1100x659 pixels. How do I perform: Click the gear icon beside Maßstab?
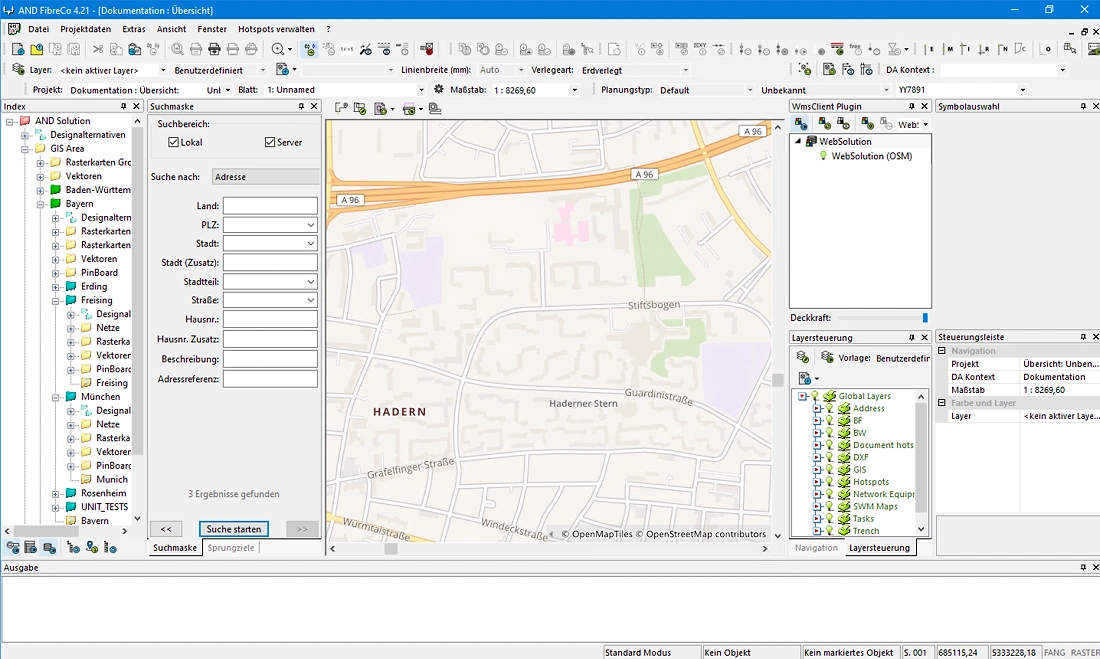click(x=438, y=89)
